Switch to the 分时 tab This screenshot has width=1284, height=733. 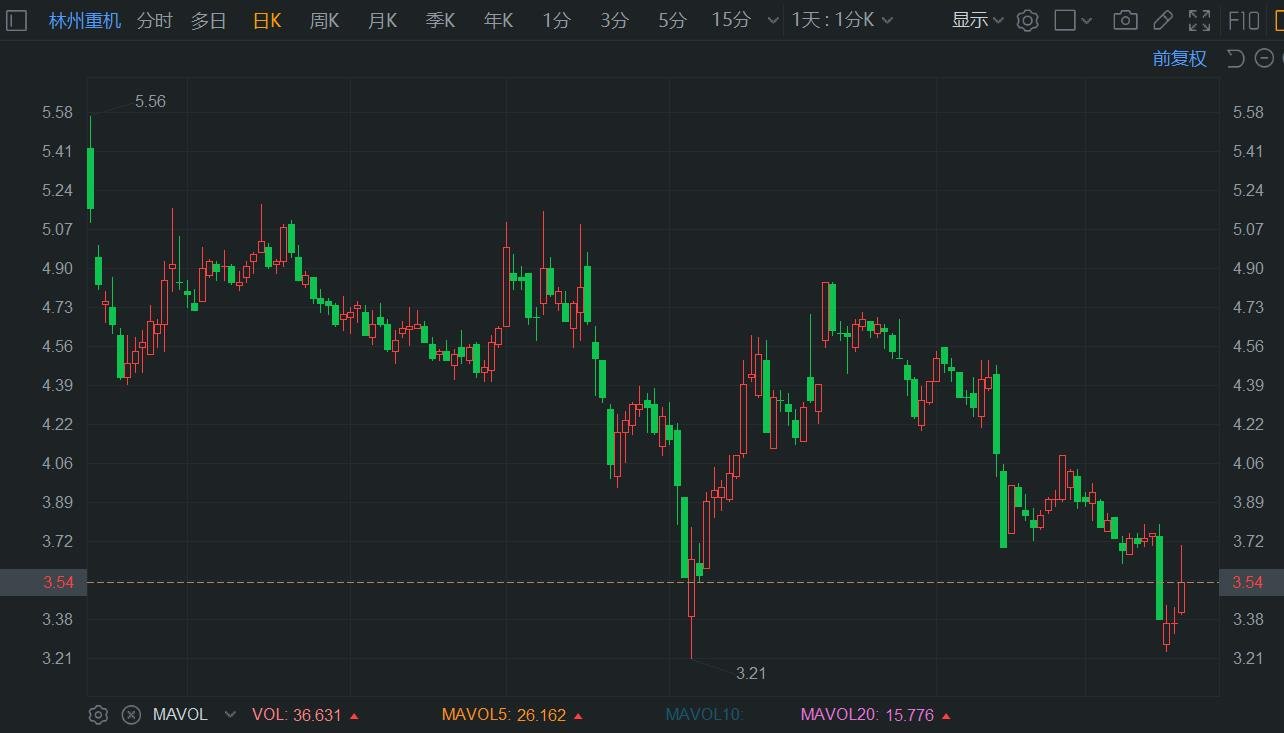pyautogui.click(x=155, y=20)
